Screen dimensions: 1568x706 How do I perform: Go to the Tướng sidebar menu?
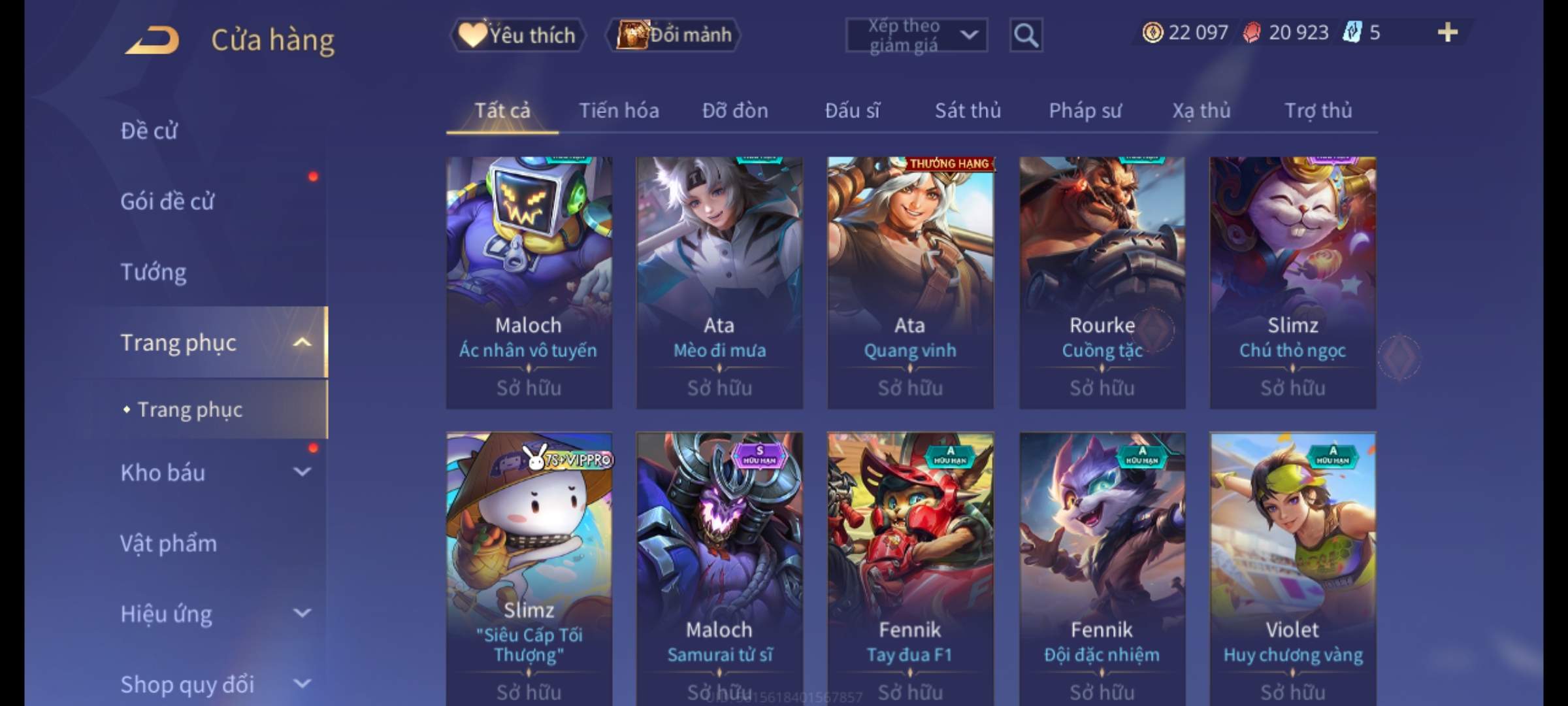point(154,272)
